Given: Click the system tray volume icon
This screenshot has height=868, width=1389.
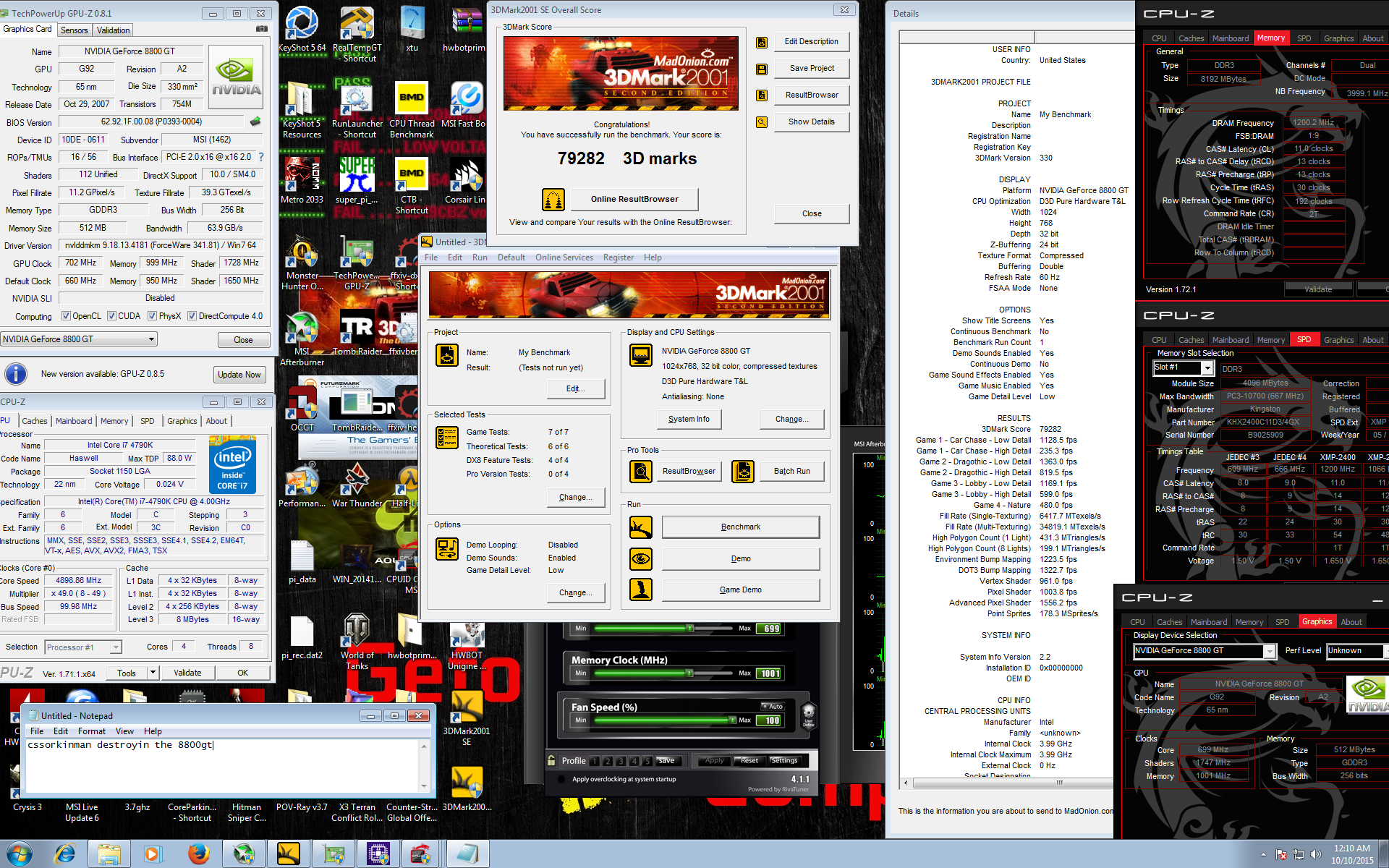Looking at the screenshot, I should point(1314,854).
